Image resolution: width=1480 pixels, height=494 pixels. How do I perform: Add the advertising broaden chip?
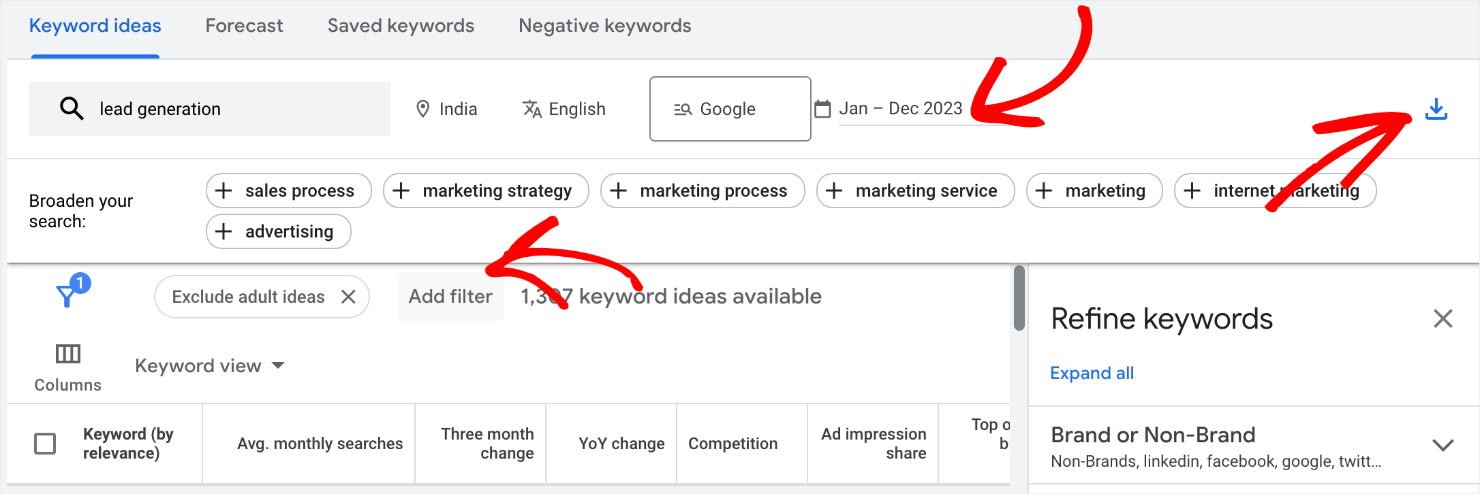(278, 231)
